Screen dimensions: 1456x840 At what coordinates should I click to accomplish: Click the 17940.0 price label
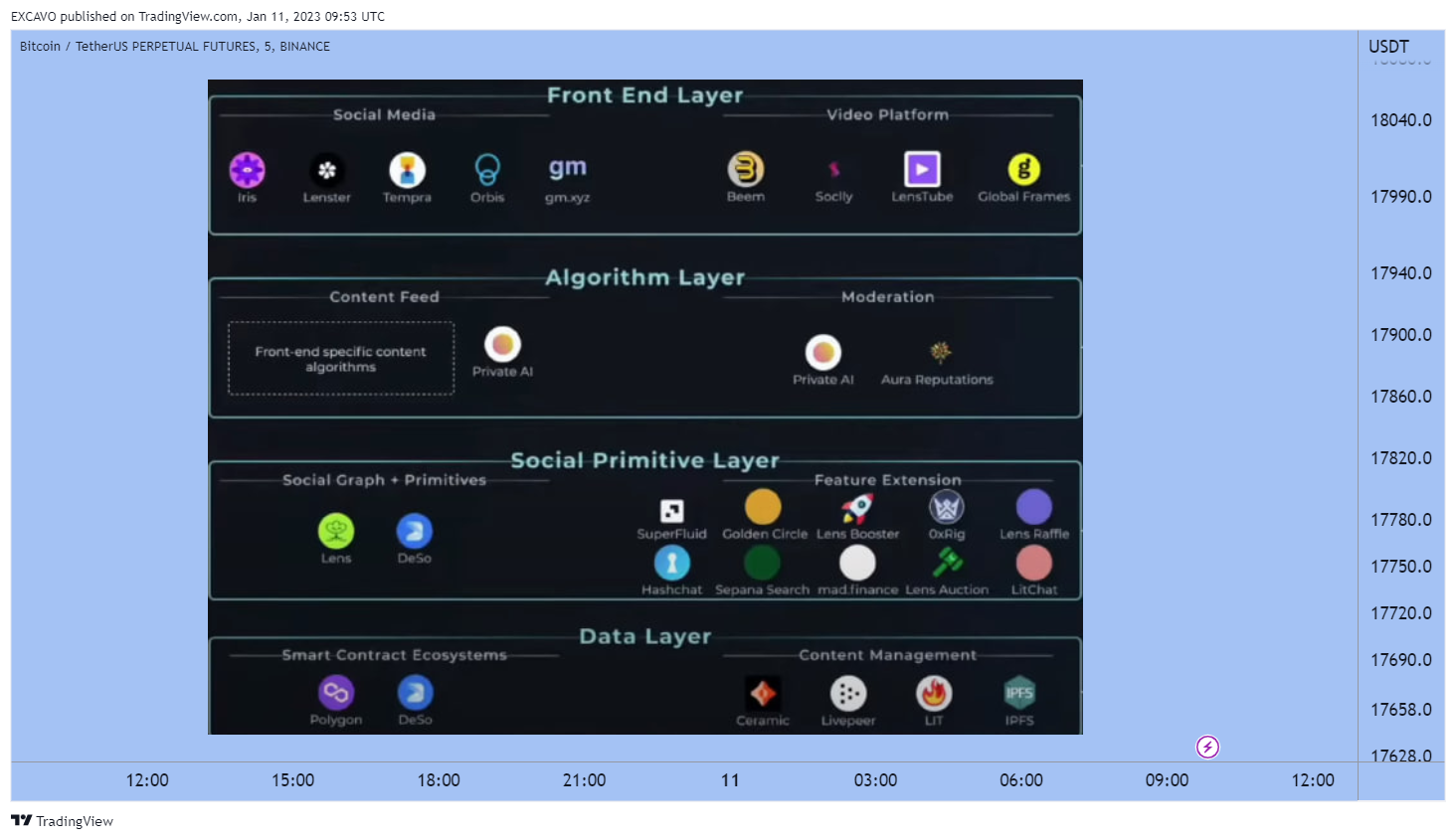click(x=1401, y=273)
